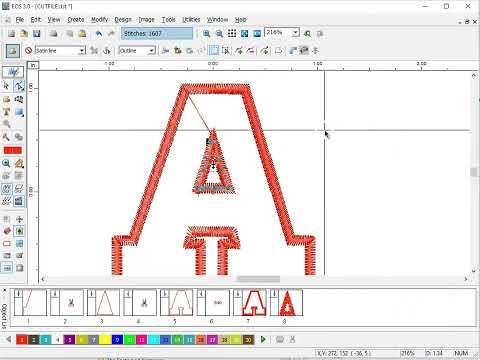Open the Edit menu
480x360 pixels.
click(35, 20)
